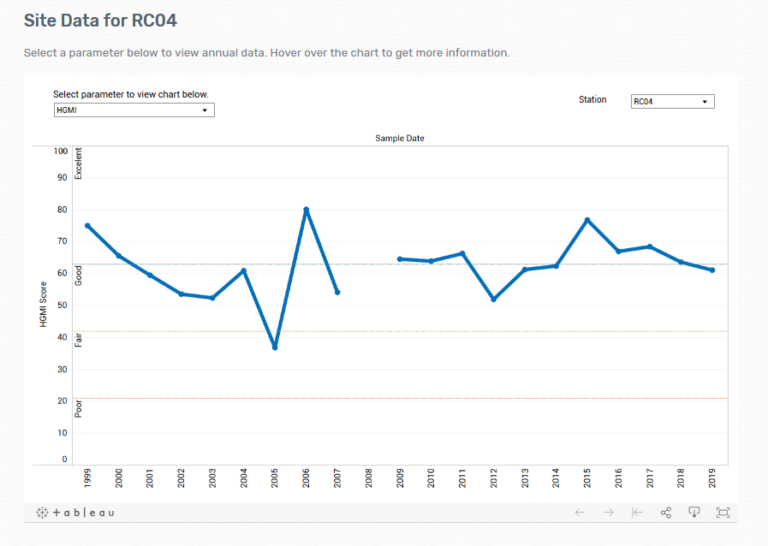Click the redo arrow in Tableau toolbar
This screenshot has width=768, height=546.
point(608,513)
